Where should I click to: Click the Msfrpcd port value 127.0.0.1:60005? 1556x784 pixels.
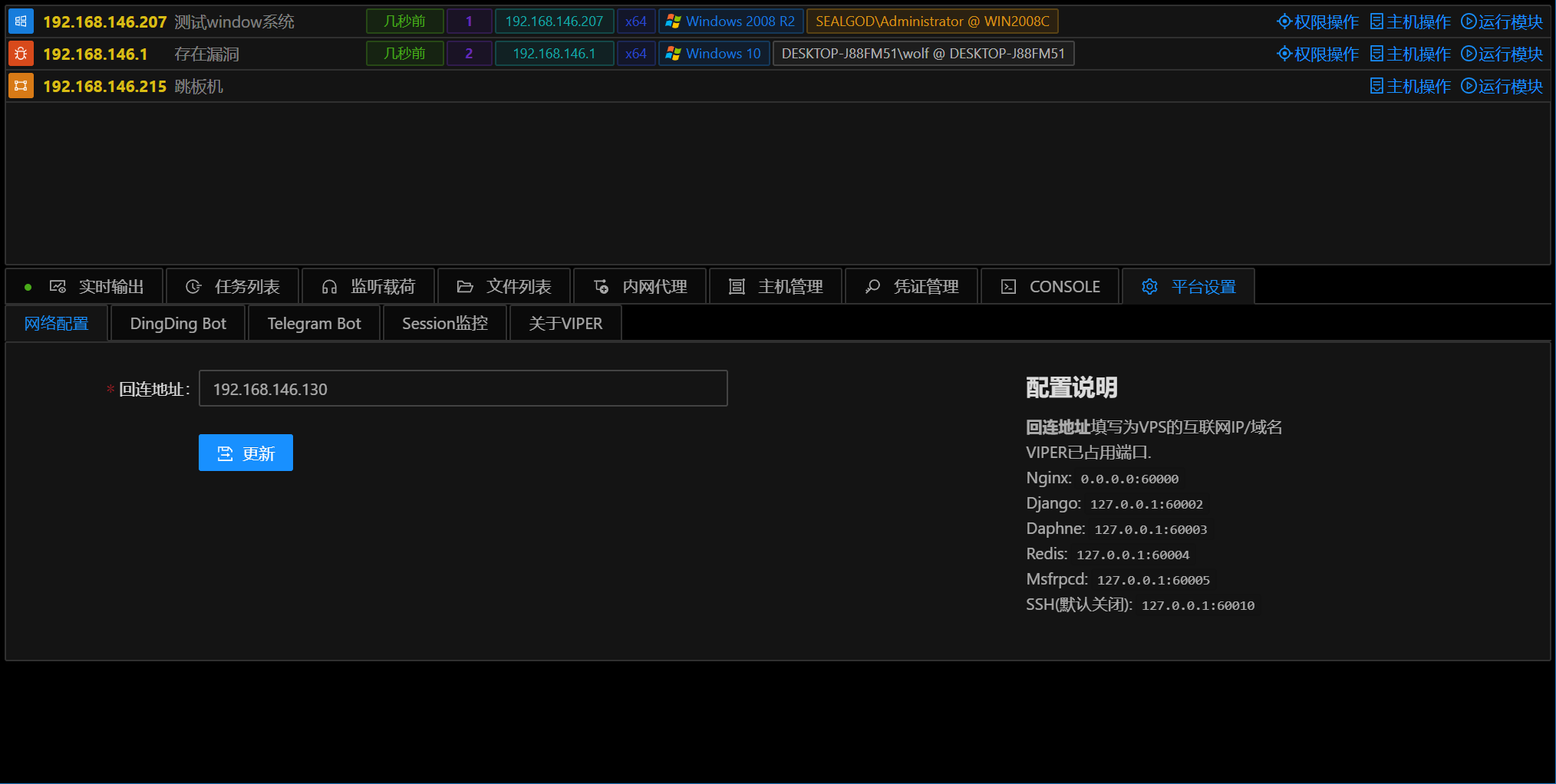click(1153, 581)
